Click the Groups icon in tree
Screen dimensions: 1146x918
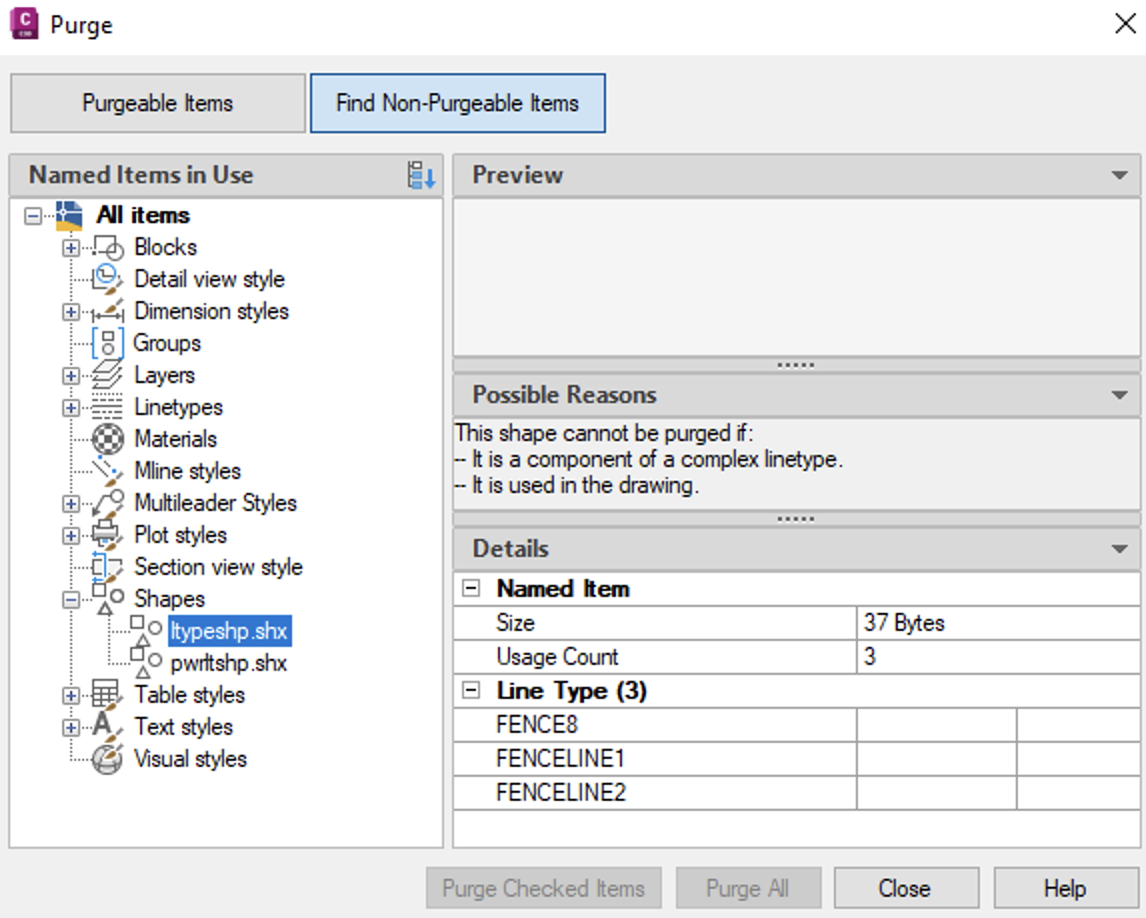(x=107, y=344)
